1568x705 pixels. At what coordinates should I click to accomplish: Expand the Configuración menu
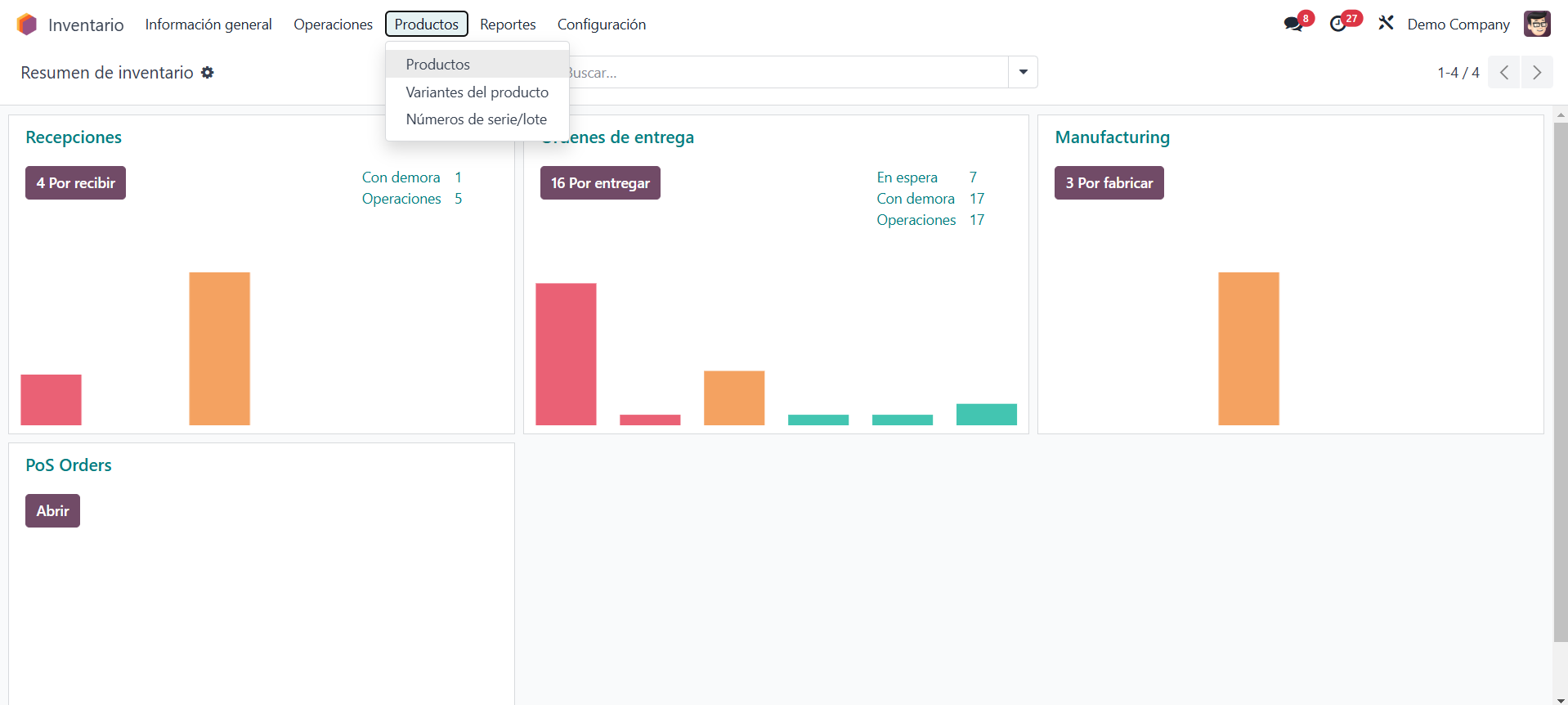[601, 25]
